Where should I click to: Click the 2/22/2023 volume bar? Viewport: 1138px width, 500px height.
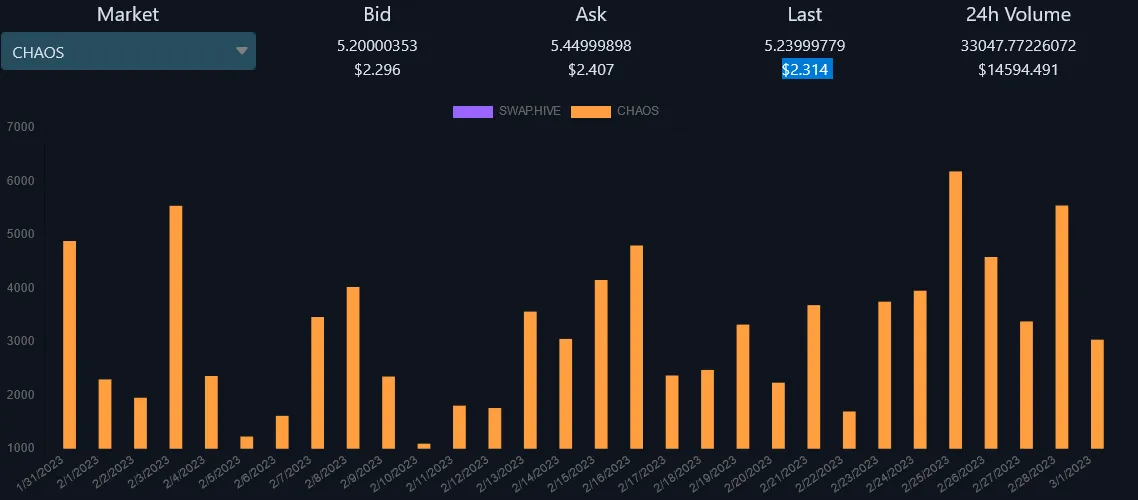[849, 430]
